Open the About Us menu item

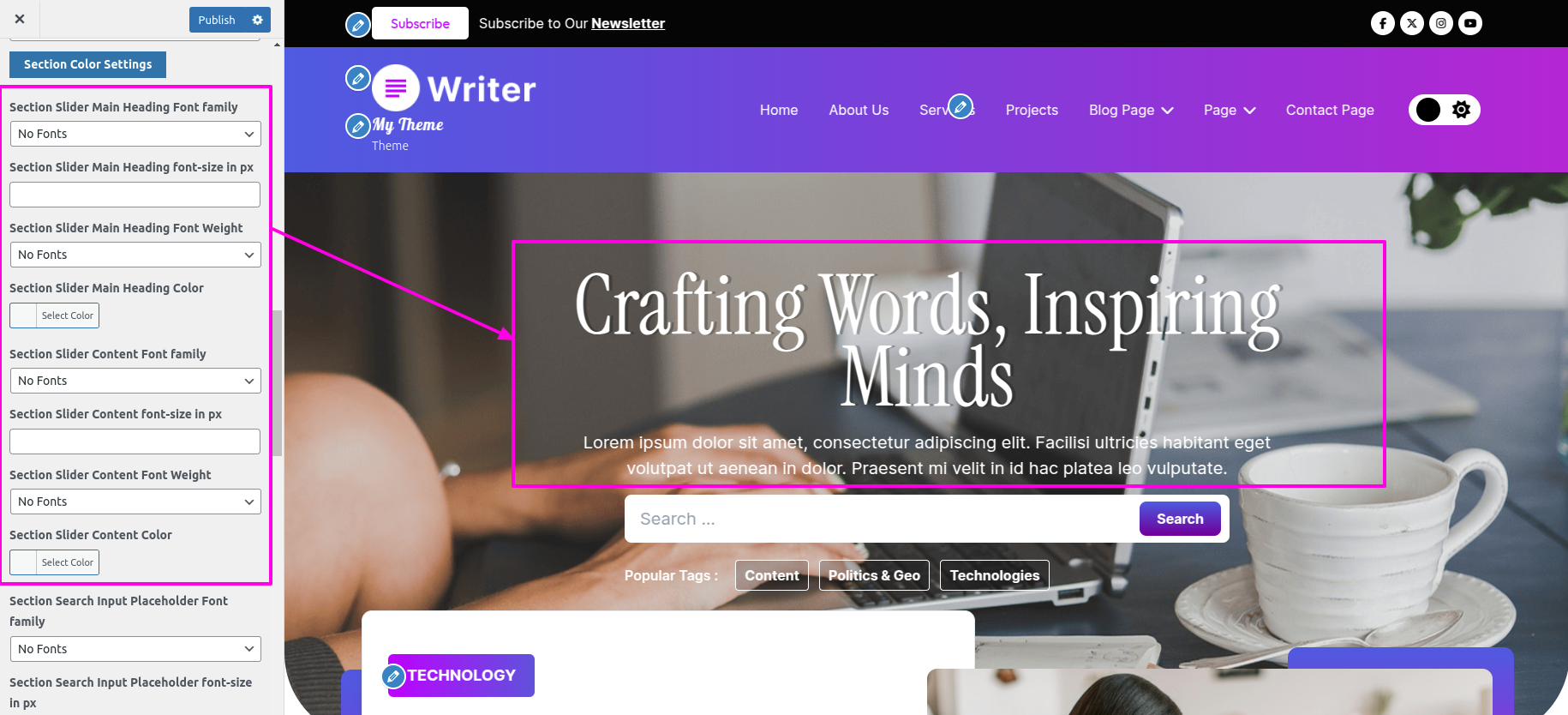pos(859,110)
